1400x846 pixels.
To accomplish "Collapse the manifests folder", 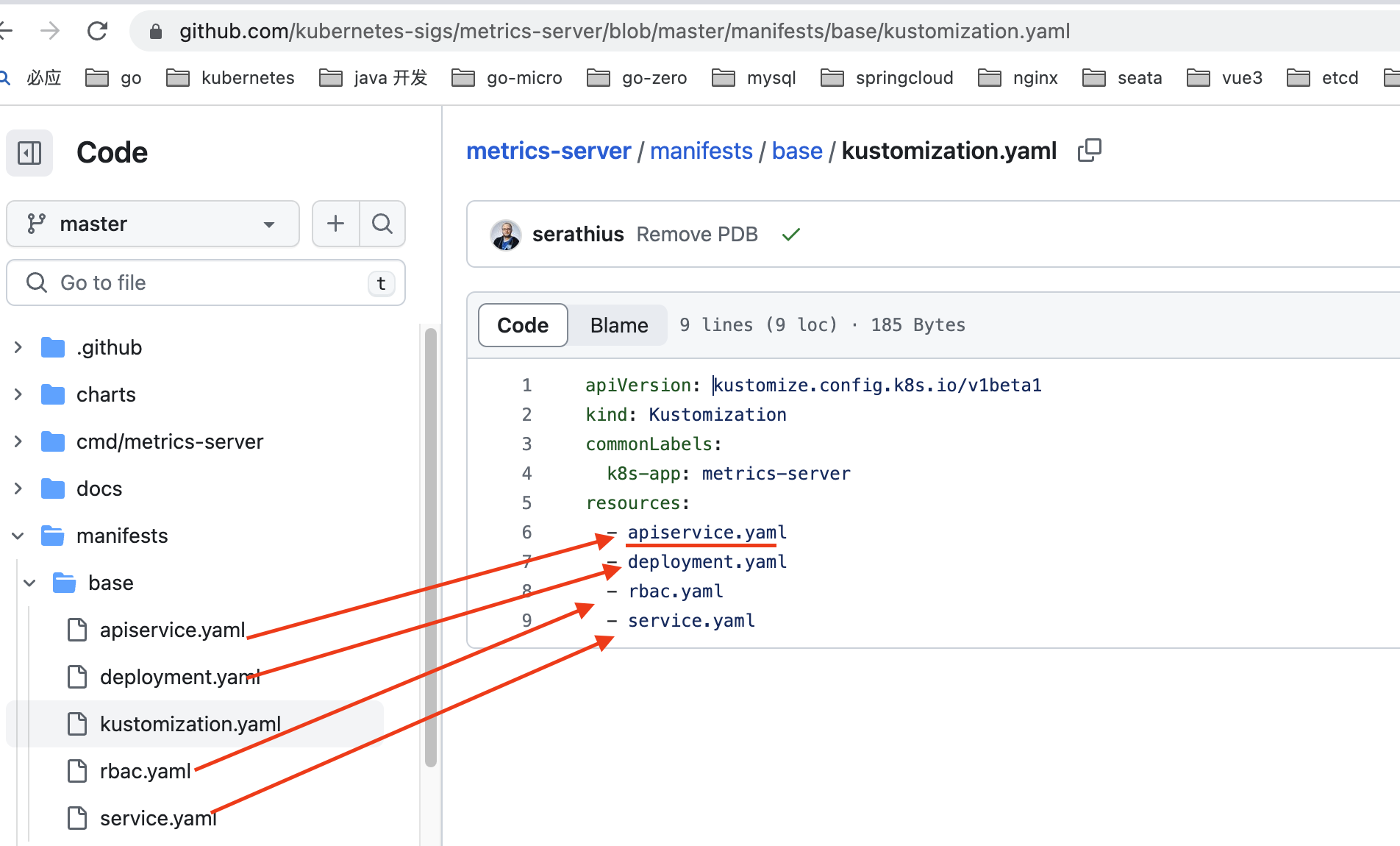I will tap(18, 536).
